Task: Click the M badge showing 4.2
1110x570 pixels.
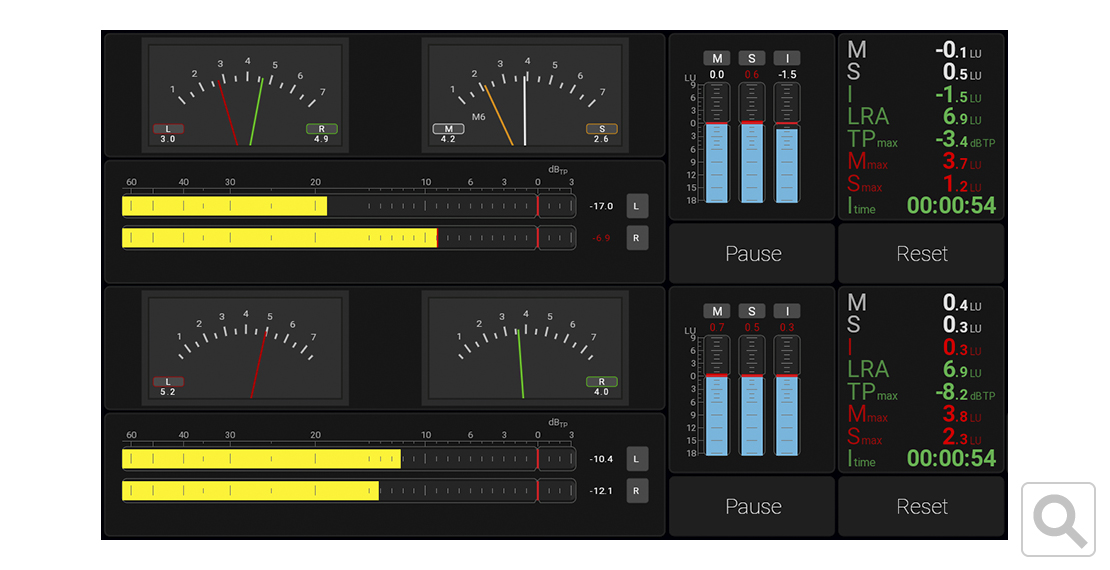Action: tap(448, 129)
